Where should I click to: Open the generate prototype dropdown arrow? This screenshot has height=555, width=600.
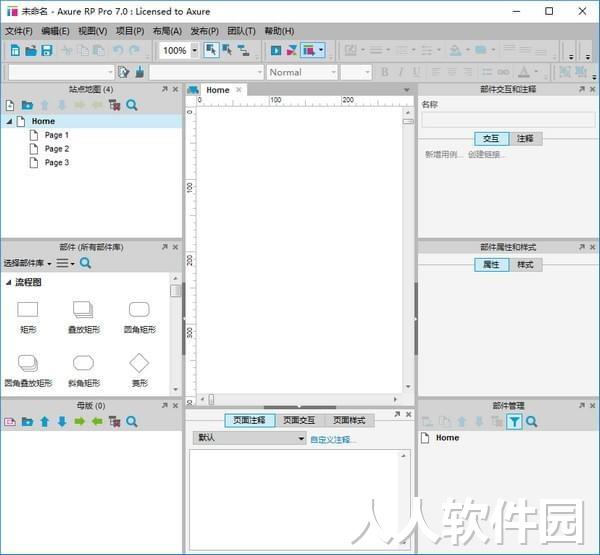pyautogui.click(x=321, y=50)
